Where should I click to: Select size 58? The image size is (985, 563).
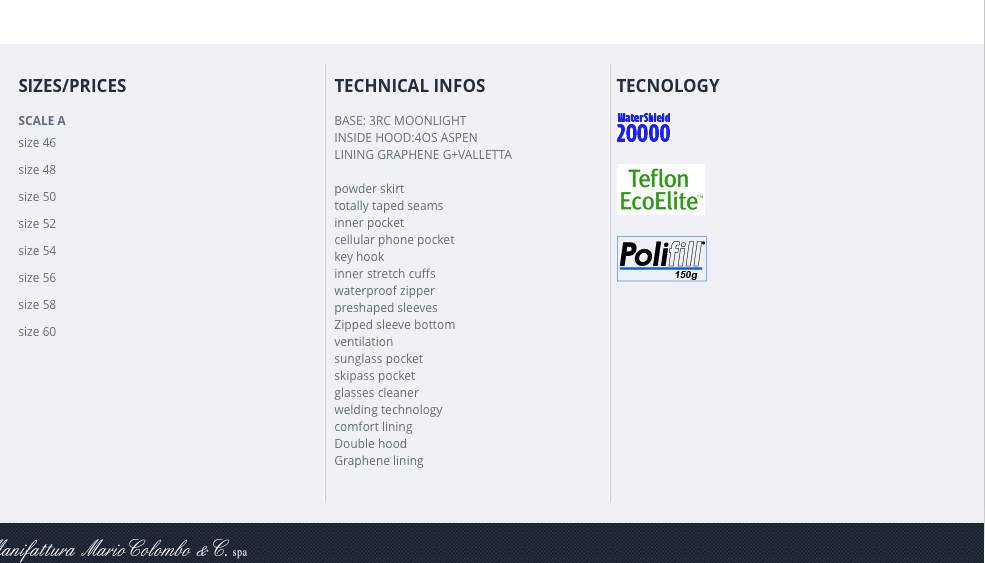(37, 305)
